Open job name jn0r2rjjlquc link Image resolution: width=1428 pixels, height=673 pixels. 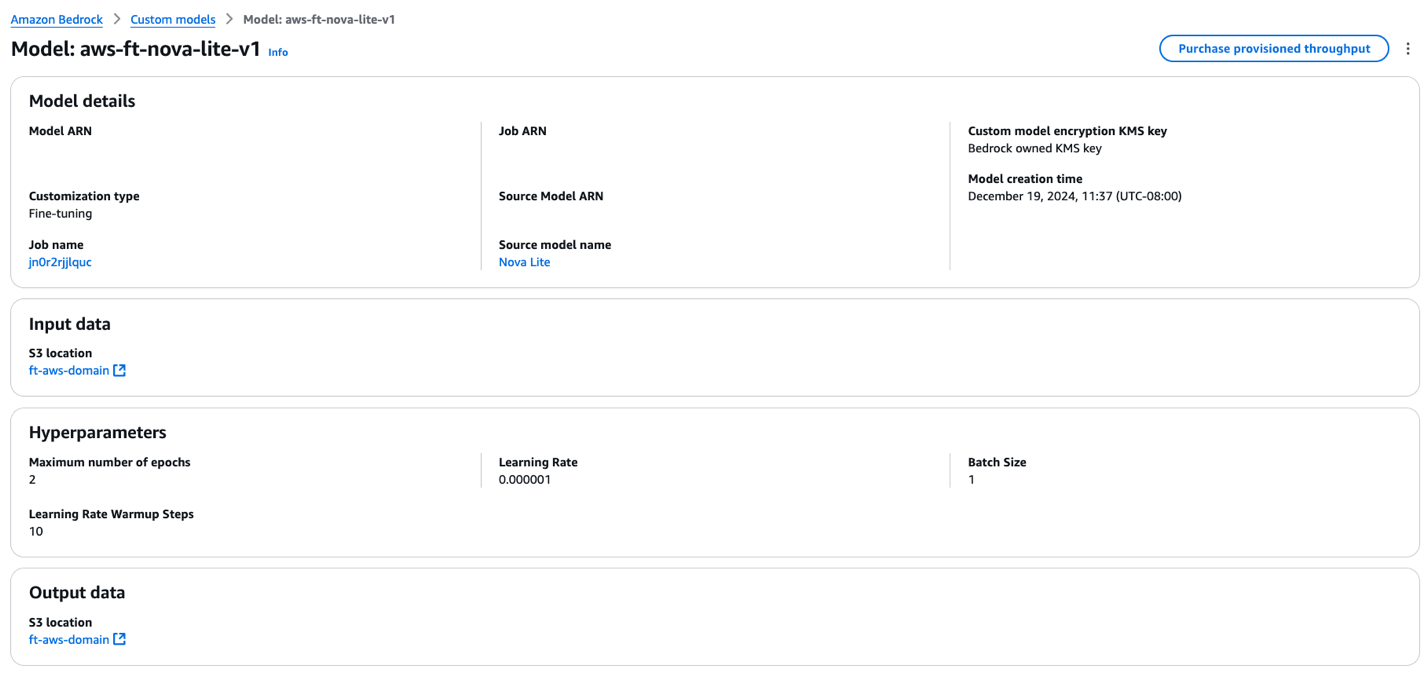pyautogui.click(x=60, y=262)
